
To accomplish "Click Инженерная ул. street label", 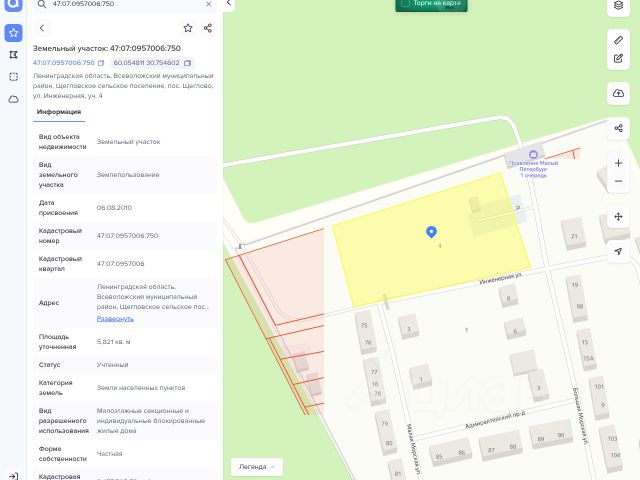I will tap(500, 279).
